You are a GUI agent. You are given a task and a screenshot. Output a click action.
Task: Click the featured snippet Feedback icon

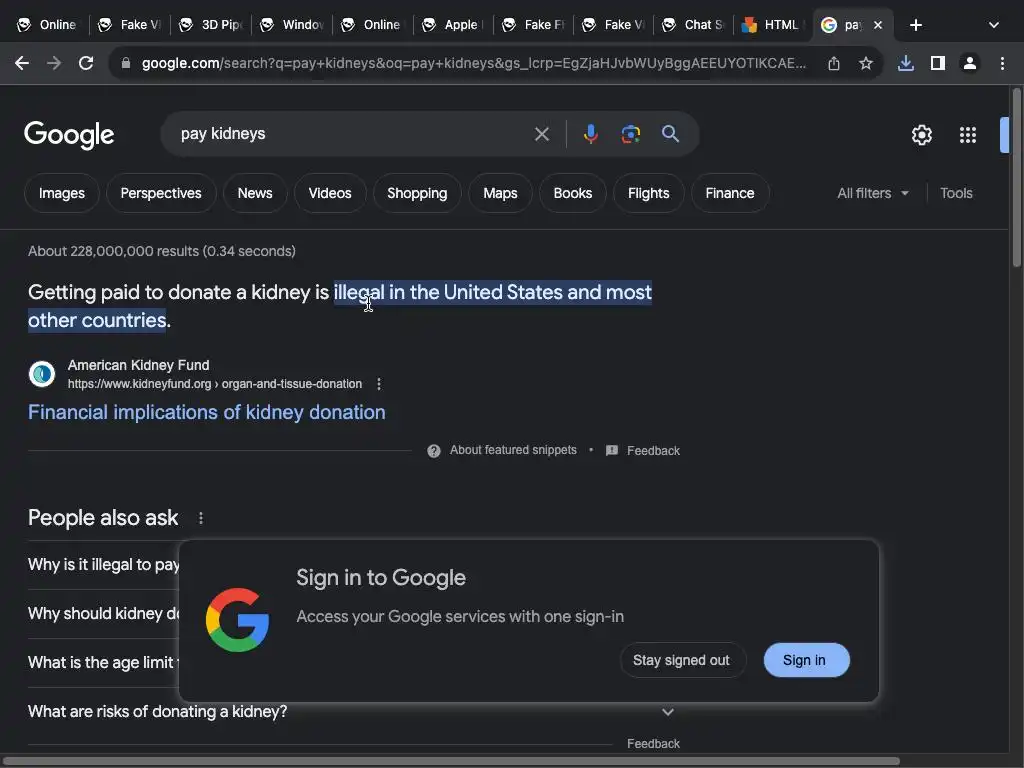click(x=612, y=451)
